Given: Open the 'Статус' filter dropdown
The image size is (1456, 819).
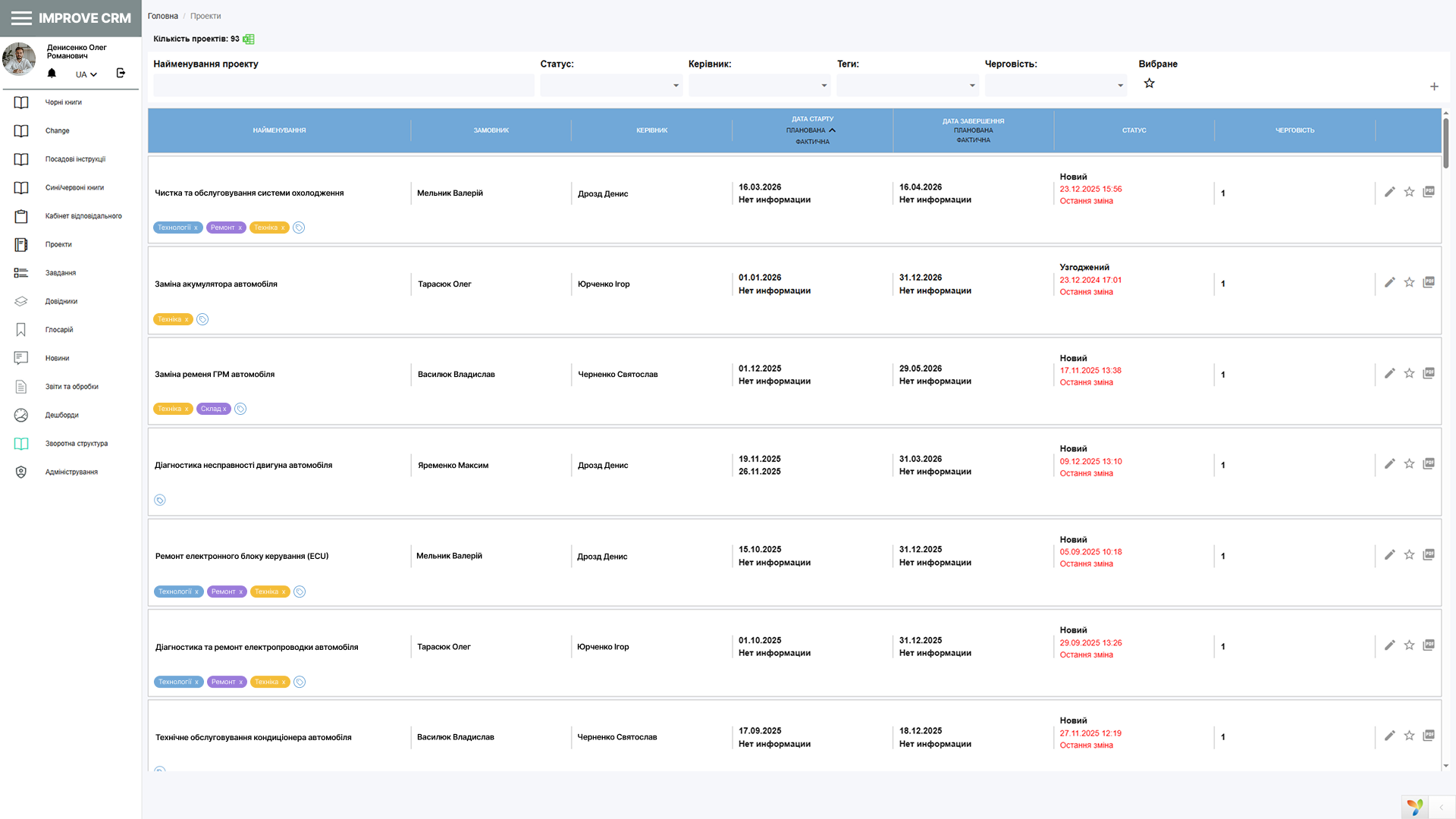Looking at the screenshot, I should point(611,86).
